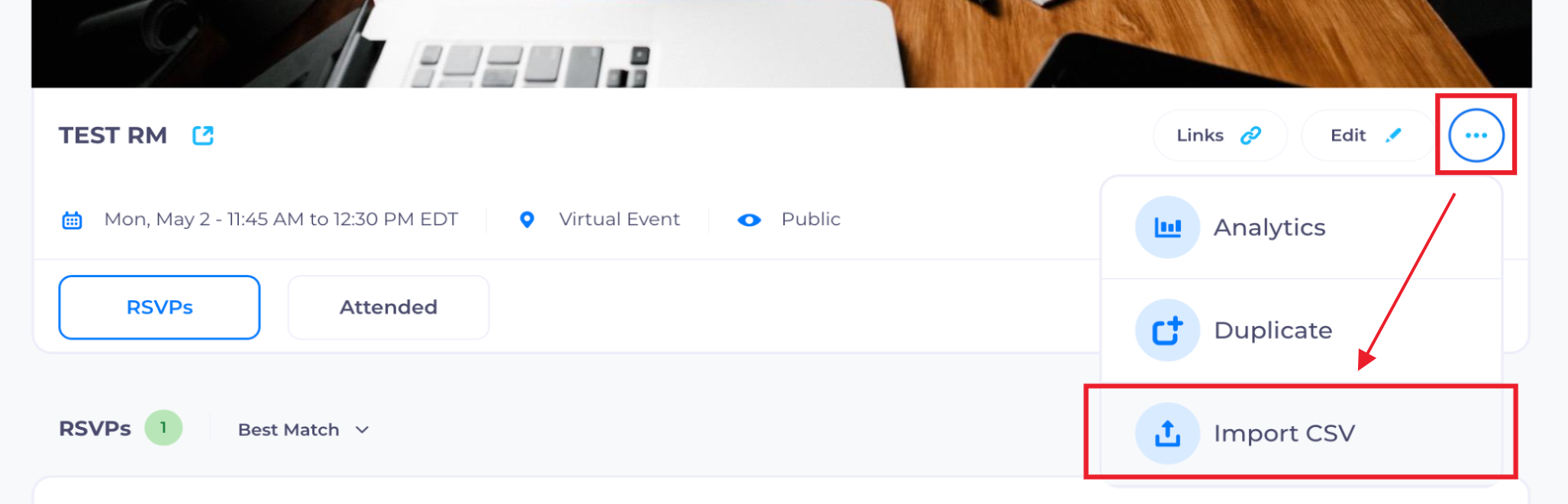Click the Duplicate plus icon
The height and width of the screenshot is (504, 1568).
pos(1167,330)
